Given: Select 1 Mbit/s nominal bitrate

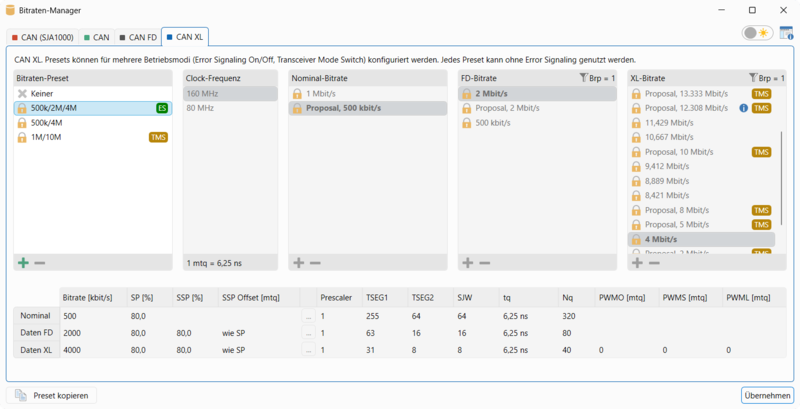Looking at the screenshot, I should [x=368, y=94].
